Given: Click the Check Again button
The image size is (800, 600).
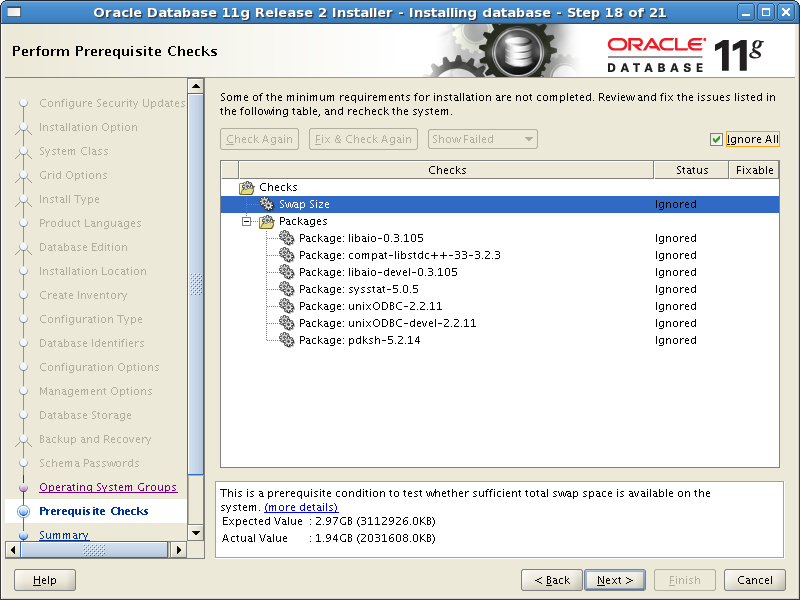Looking at the screenshot, I should click(x=260, y=139).
